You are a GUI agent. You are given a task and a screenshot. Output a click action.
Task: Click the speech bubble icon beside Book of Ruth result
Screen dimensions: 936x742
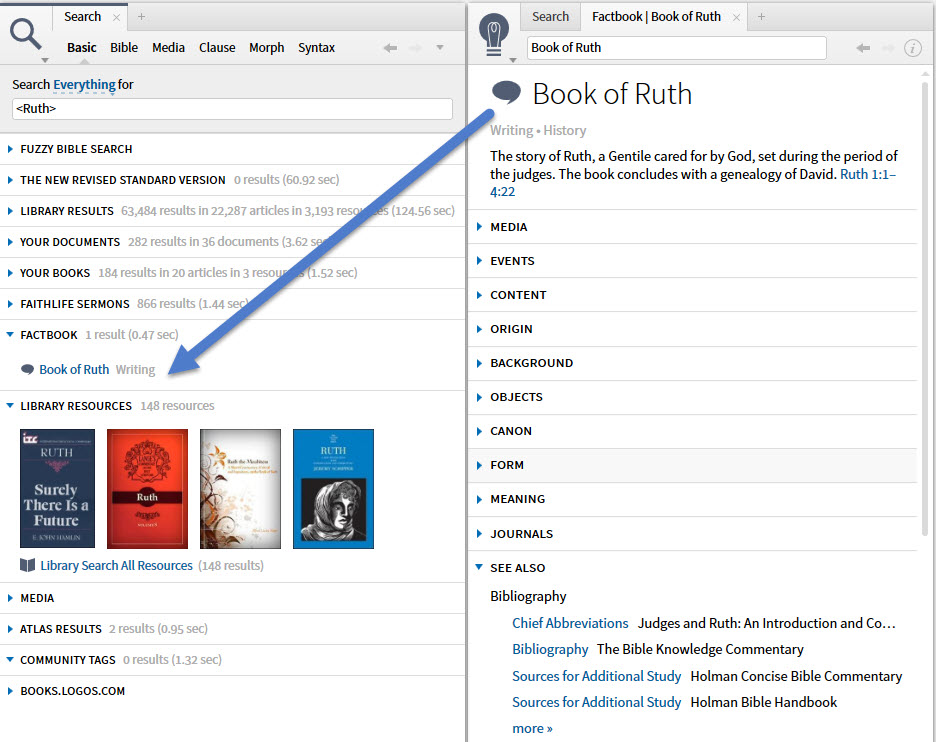27,370
